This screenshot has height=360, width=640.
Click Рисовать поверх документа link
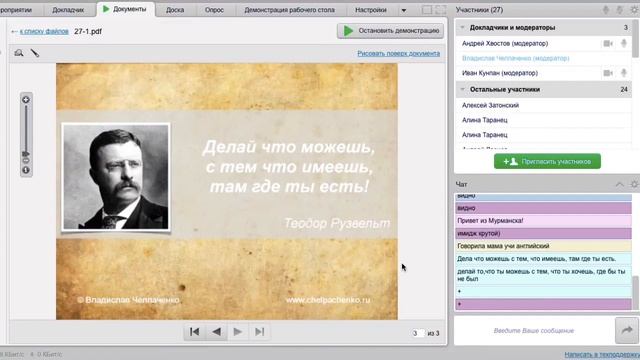click(x=398, y=53)
